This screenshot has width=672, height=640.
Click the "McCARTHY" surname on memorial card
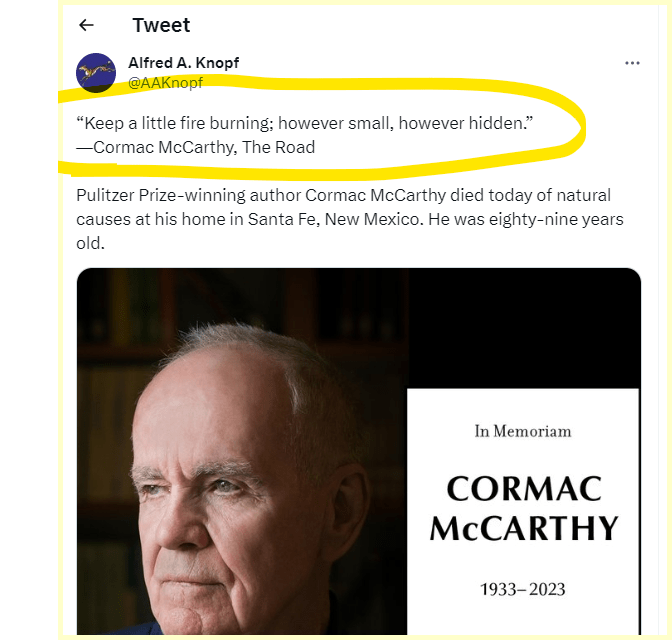tap(524, 528)
